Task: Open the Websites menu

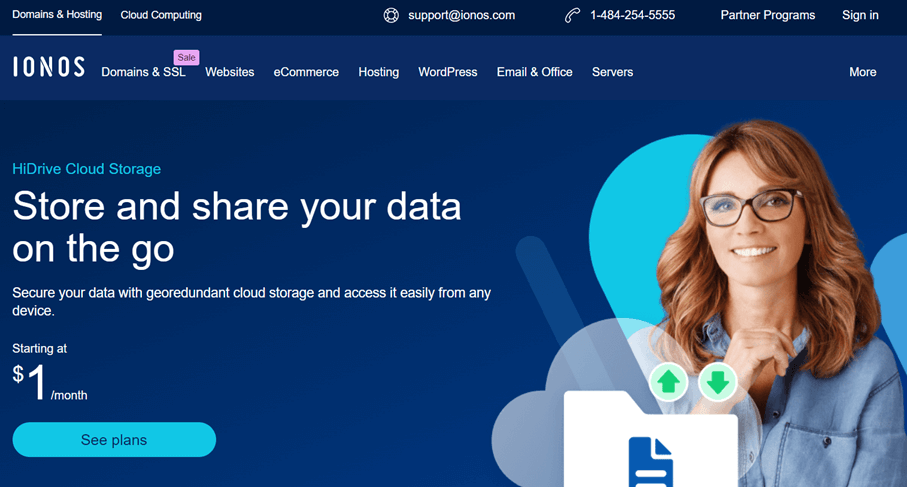Action: pos(230,72)
